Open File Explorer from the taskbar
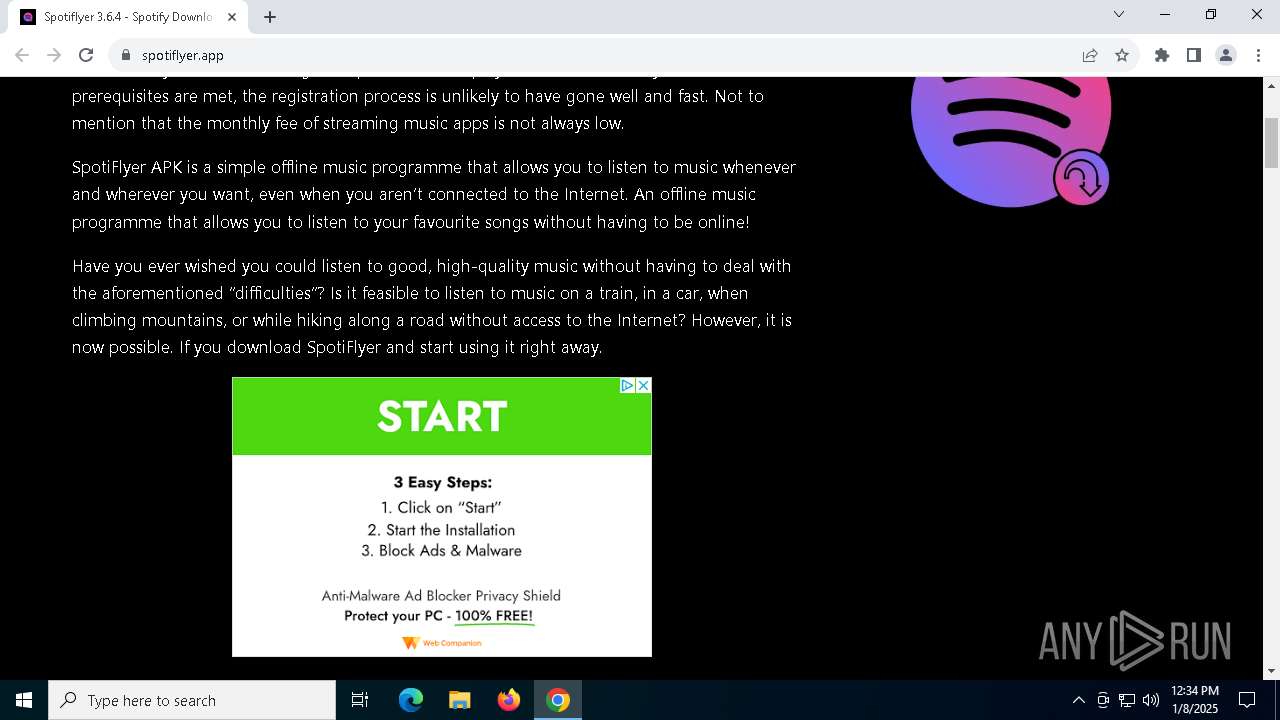 [x=459, y=700]
